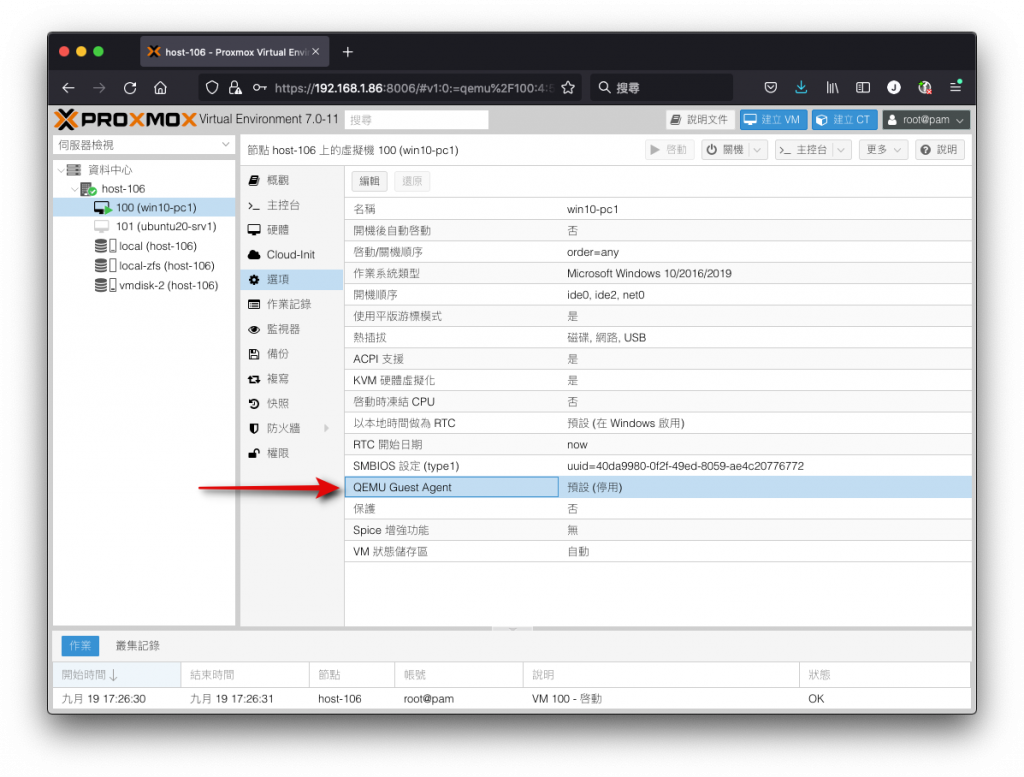Open a new browser tab with plus

(x=347, y=52)
